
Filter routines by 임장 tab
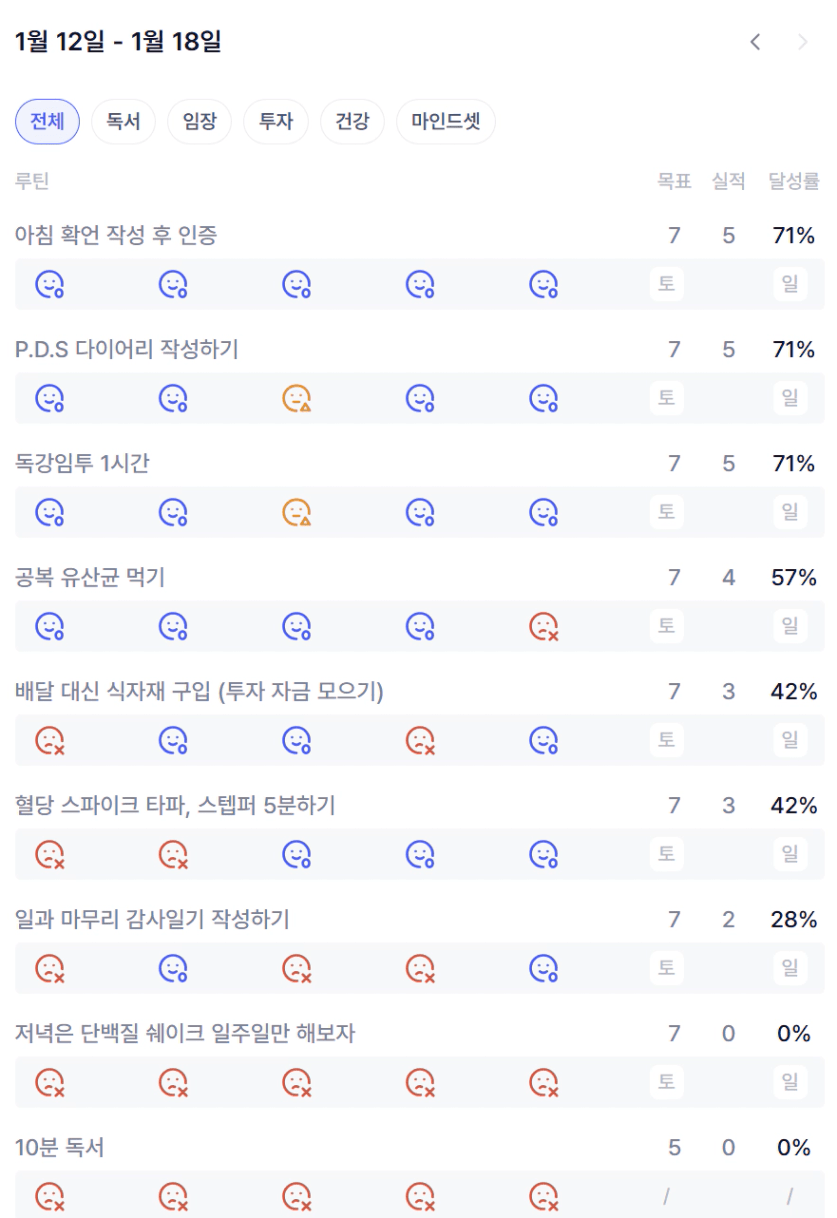coord(199,122)
